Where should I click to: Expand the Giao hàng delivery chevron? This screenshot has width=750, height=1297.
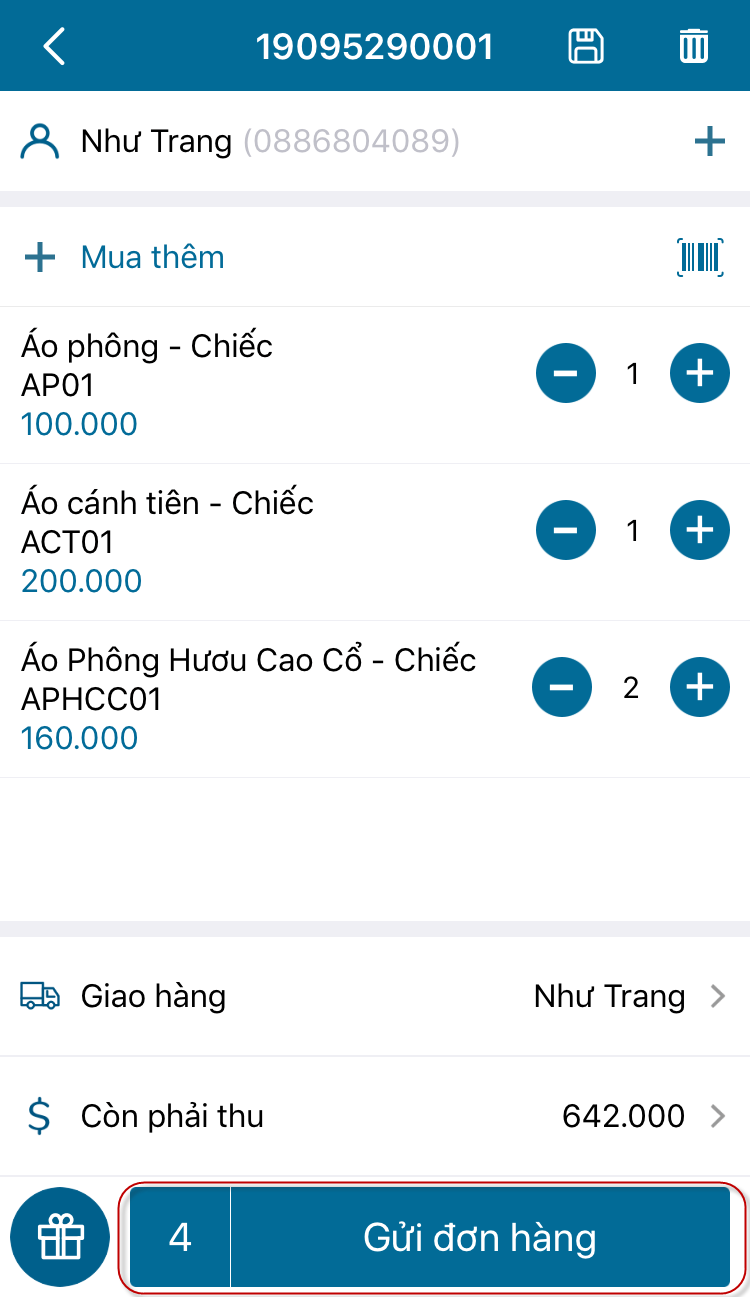717,996
